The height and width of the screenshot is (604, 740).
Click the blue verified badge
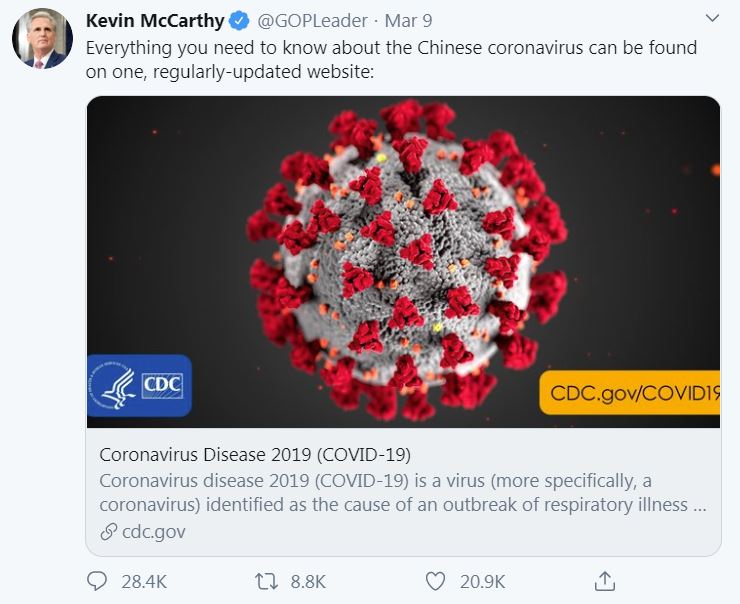240,21
